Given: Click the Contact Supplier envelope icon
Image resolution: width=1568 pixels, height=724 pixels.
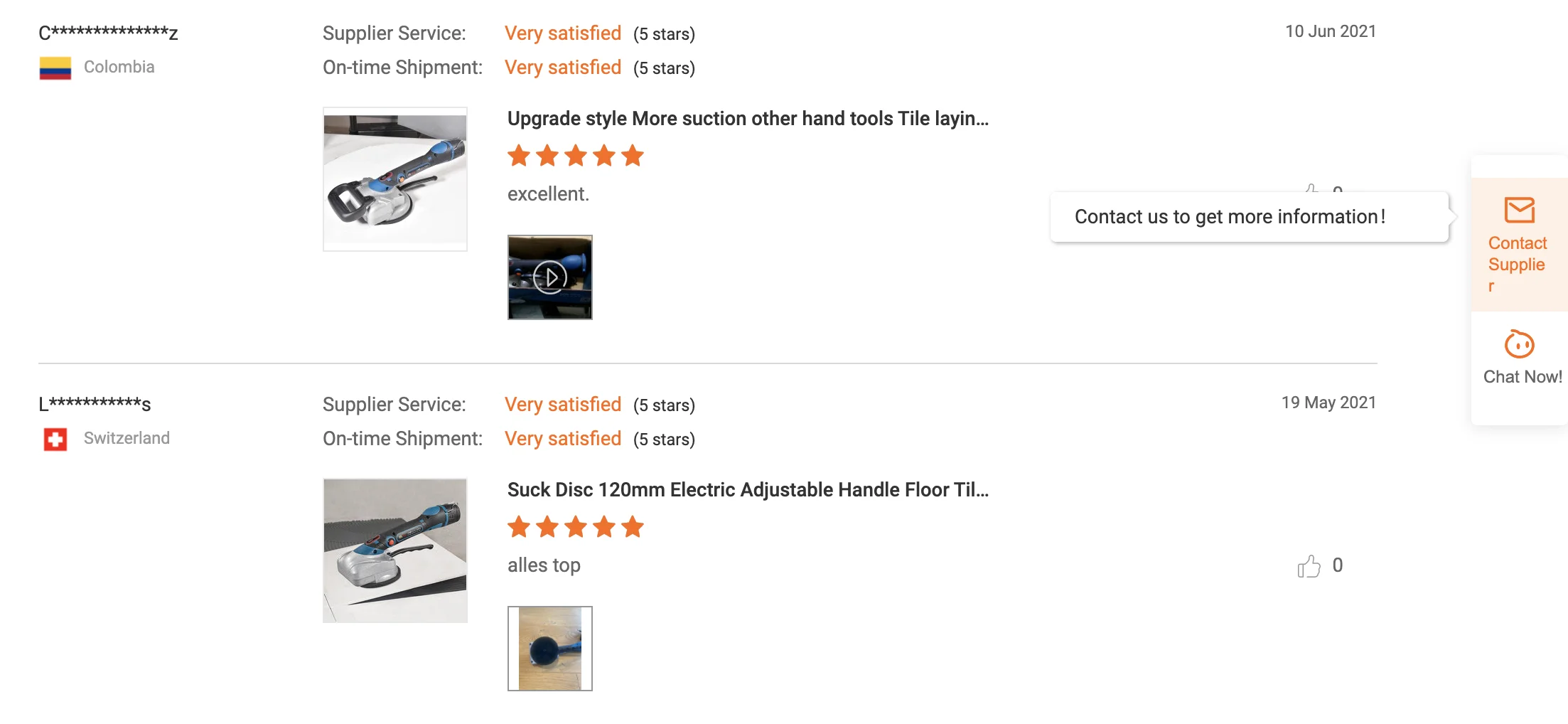Looking at the screenshot, I should (1519, 211).
